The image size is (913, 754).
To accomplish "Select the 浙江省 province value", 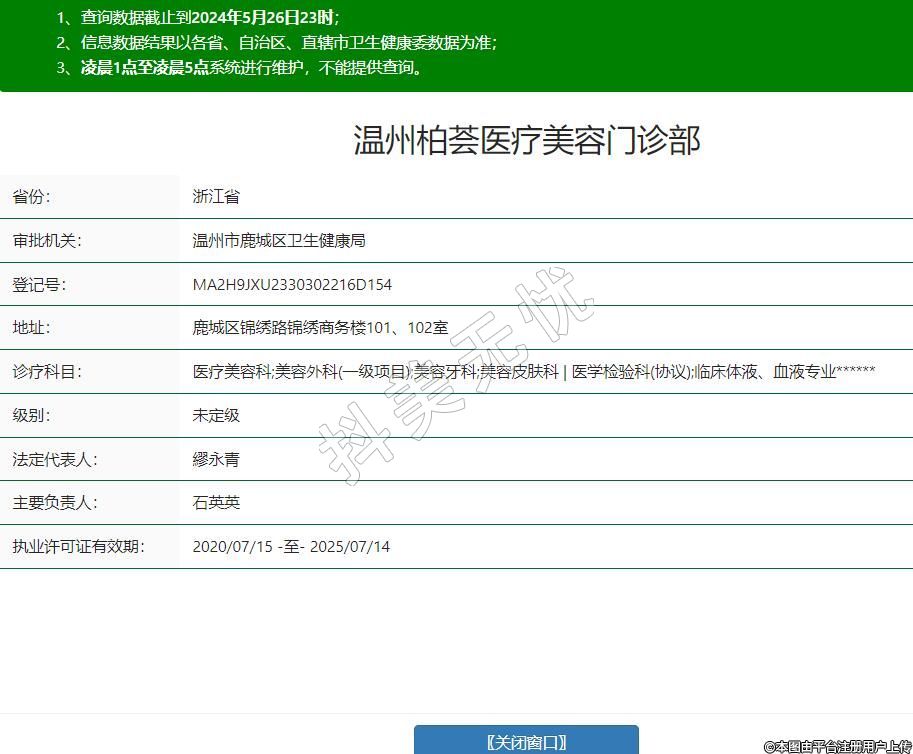I will point(216,197).
